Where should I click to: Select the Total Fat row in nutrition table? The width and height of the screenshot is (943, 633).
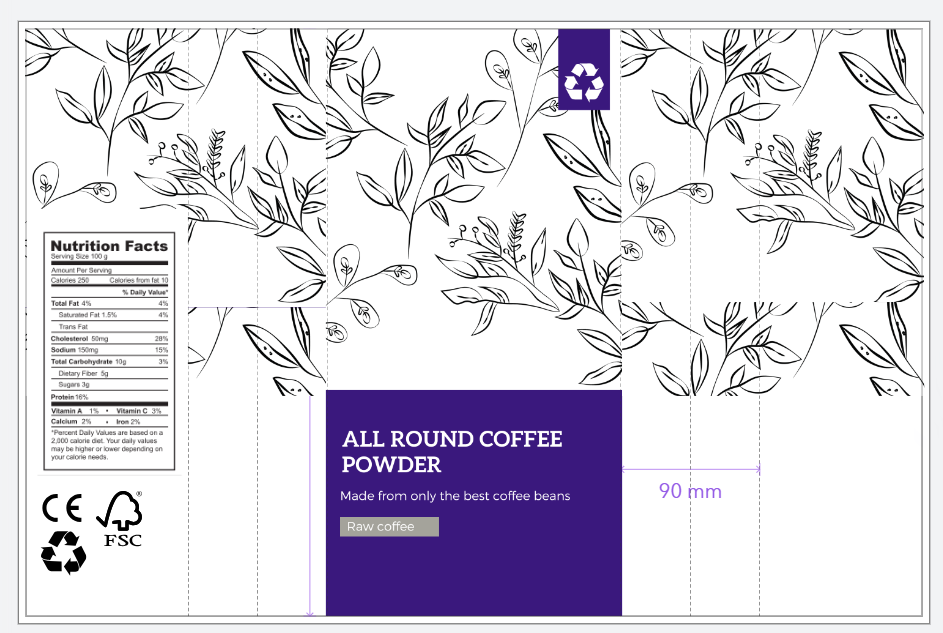[x=70, y=303]
